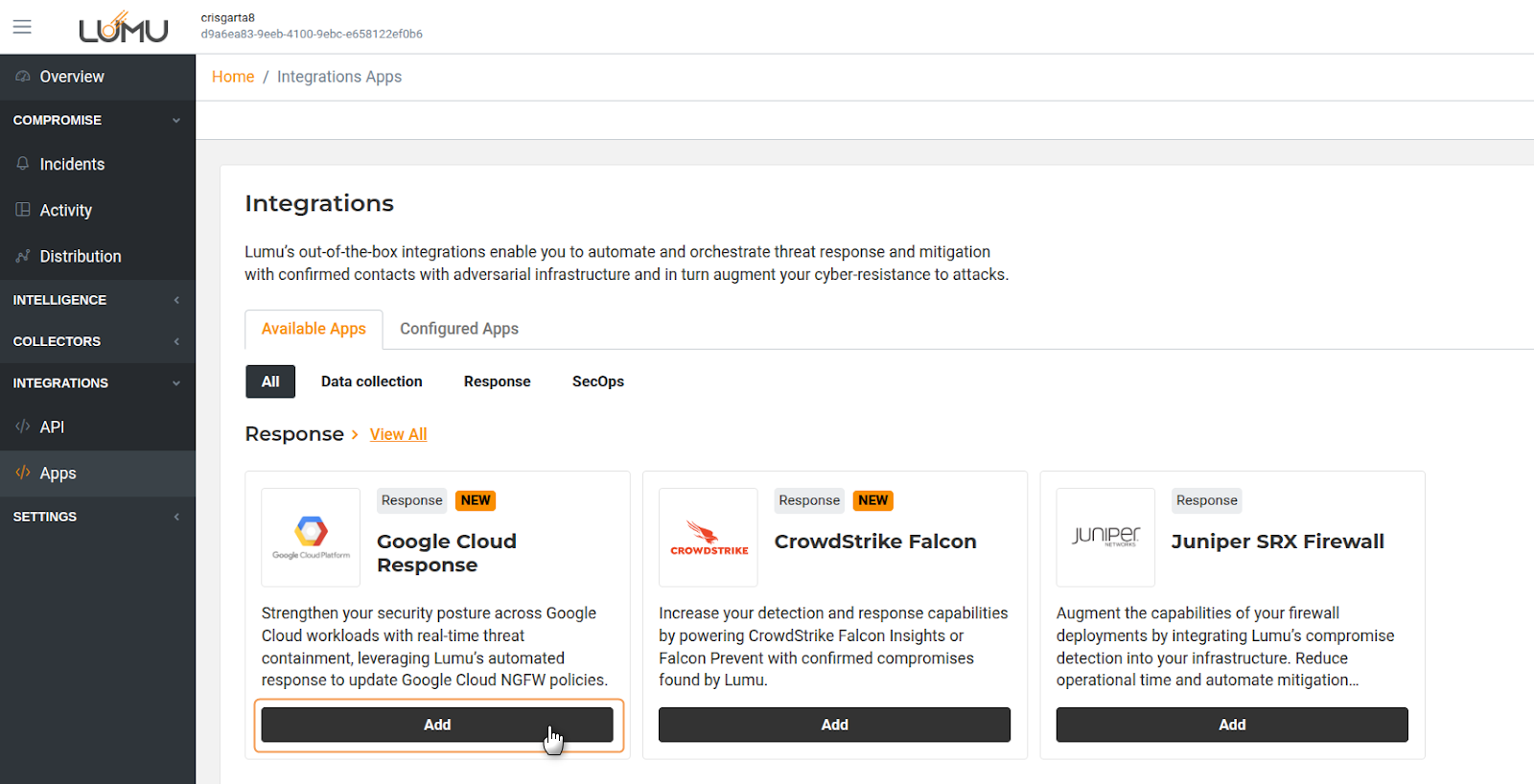Select the Available Apps tab

(314, 329)
